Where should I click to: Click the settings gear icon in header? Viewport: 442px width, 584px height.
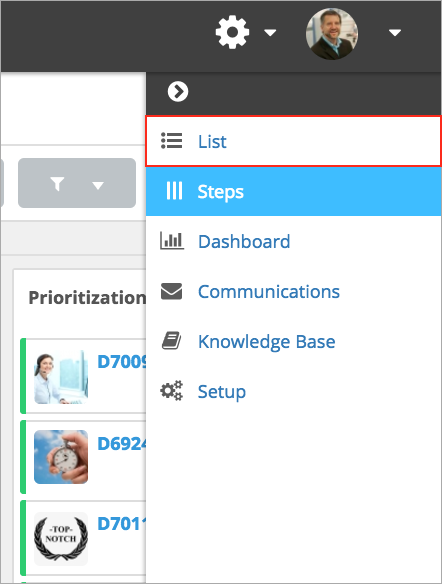pyautogui.click(x=232, y=32)
